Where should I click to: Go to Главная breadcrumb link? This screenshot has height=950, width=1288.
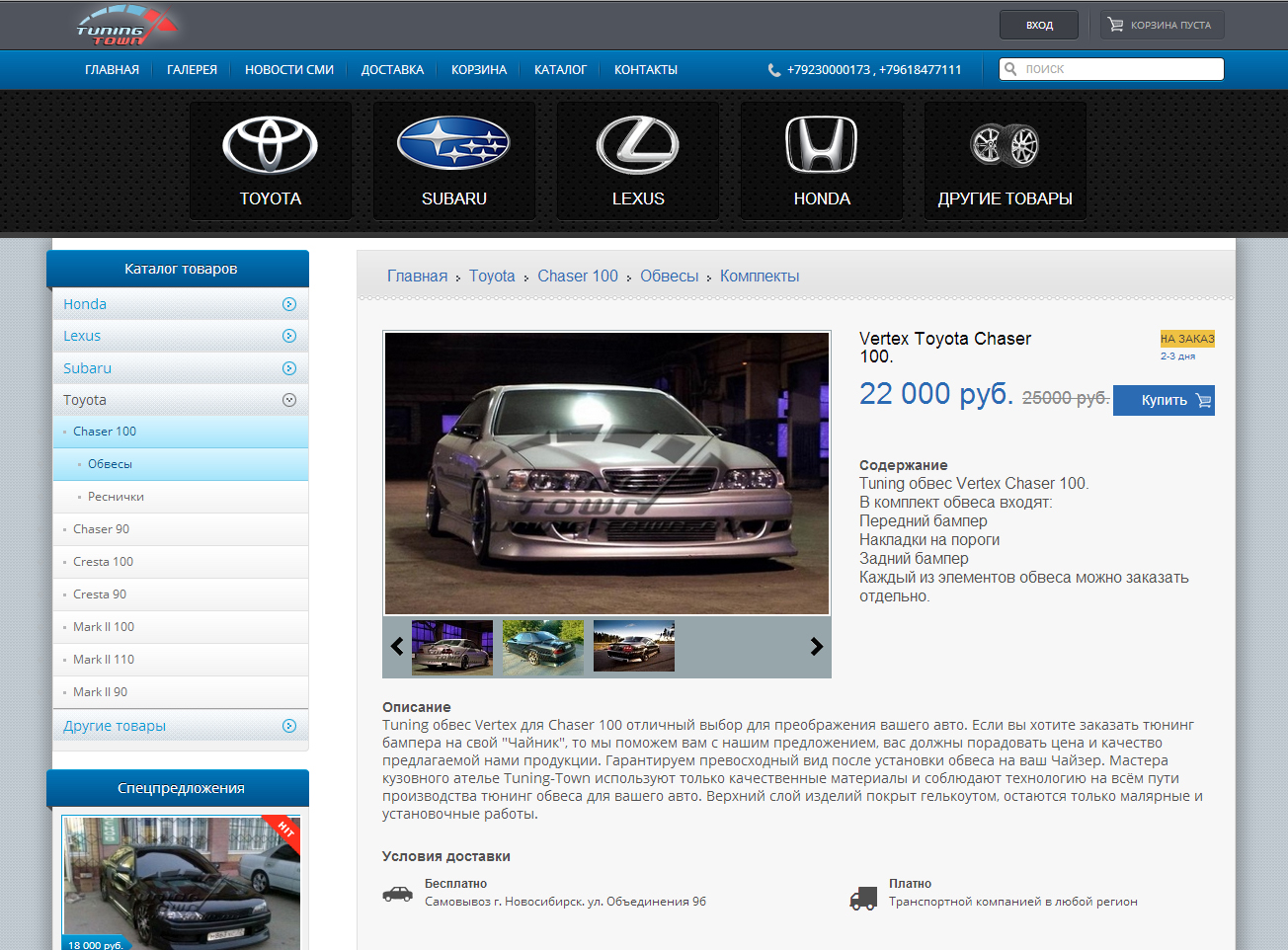[x=417, y=277]
